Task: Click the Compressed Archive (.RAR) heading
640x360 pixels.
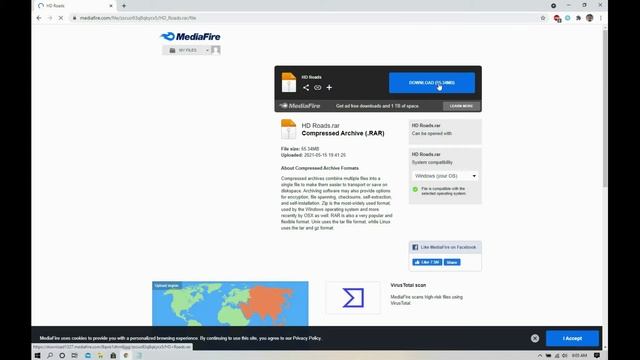Action: coord(343,133)
